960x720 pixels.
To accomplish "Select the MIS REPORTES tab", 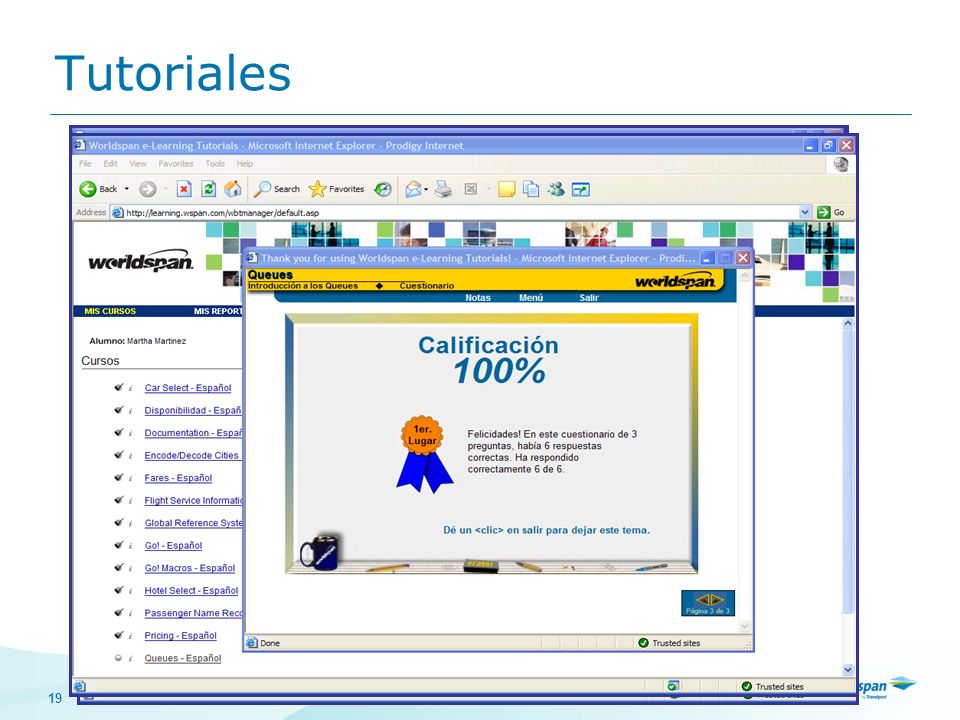I will tap(218, 311).
